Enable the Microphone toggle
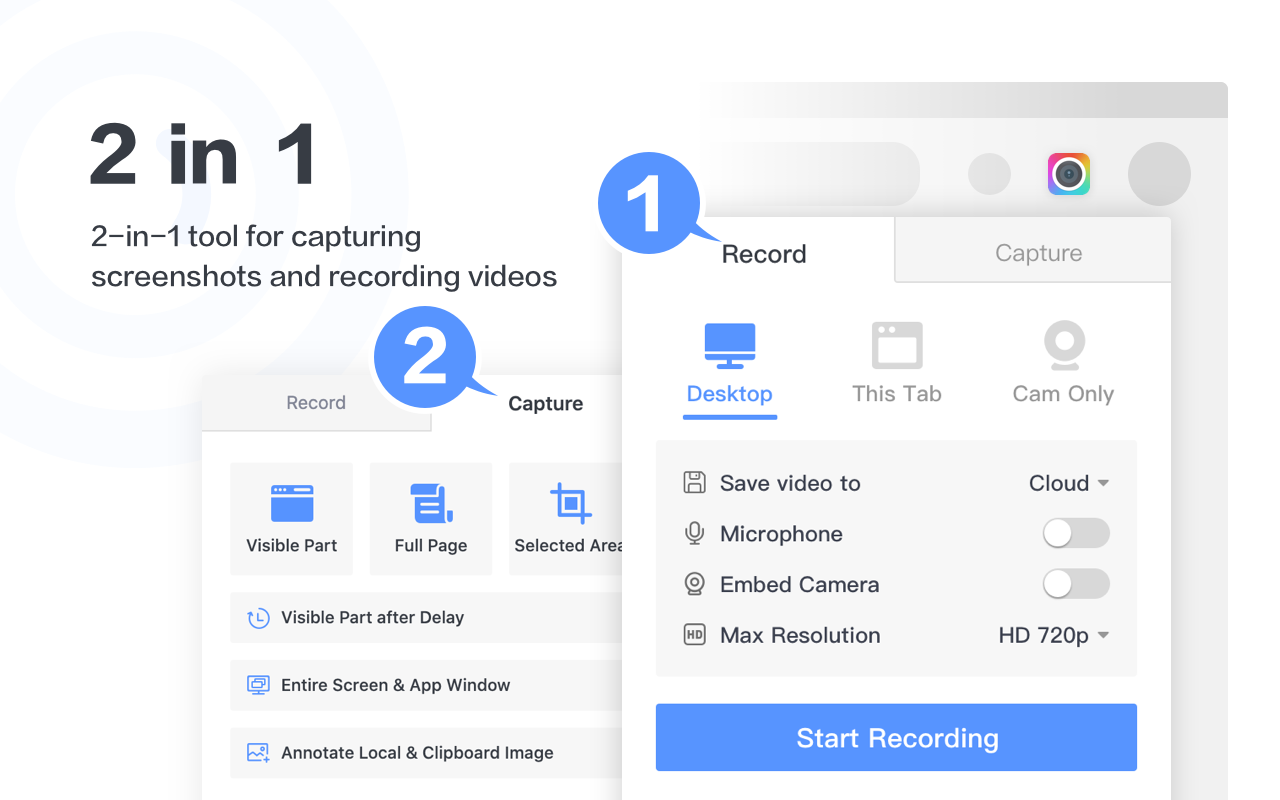Image resolution: width=1280 pixels, height=800 pixels. [1076, 533]
